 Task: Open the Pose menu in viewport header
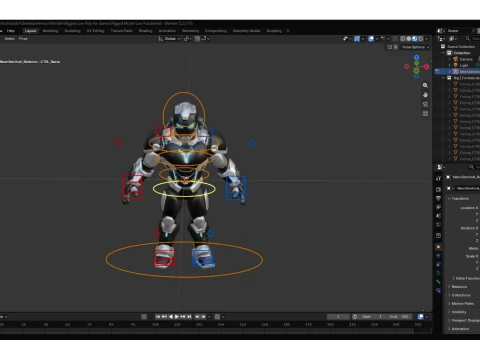[x=23, y=39]
